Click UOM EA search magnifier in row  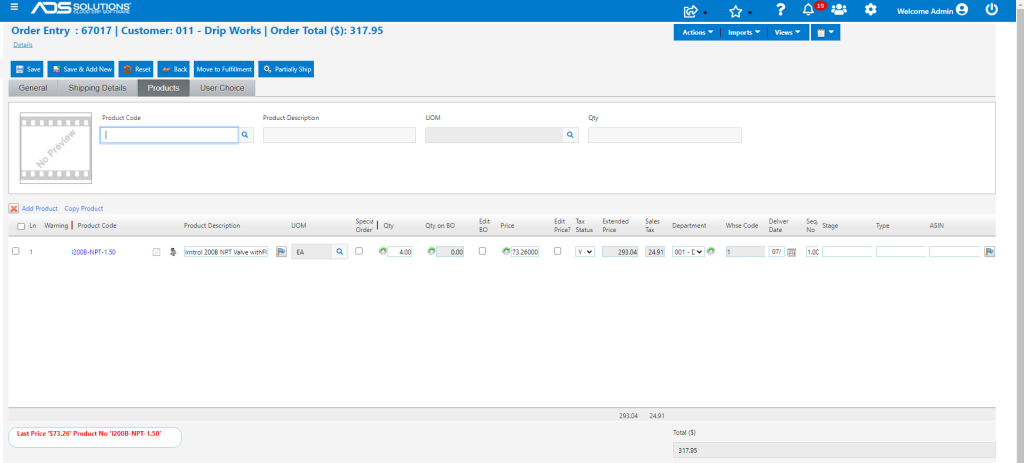[340, 251]
